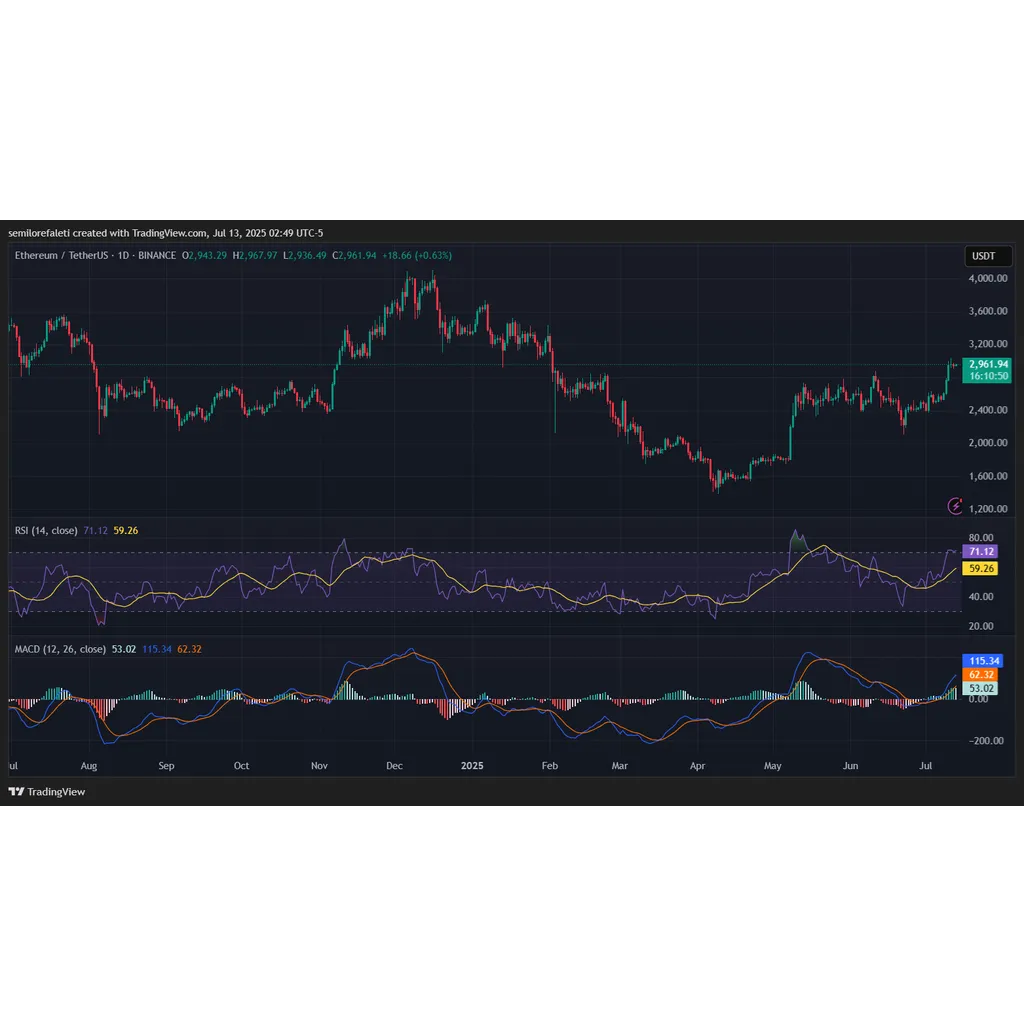Click the Jul label at the time axis's right end
This screenshot has height=1024, width=1024.
coord(925,765)
